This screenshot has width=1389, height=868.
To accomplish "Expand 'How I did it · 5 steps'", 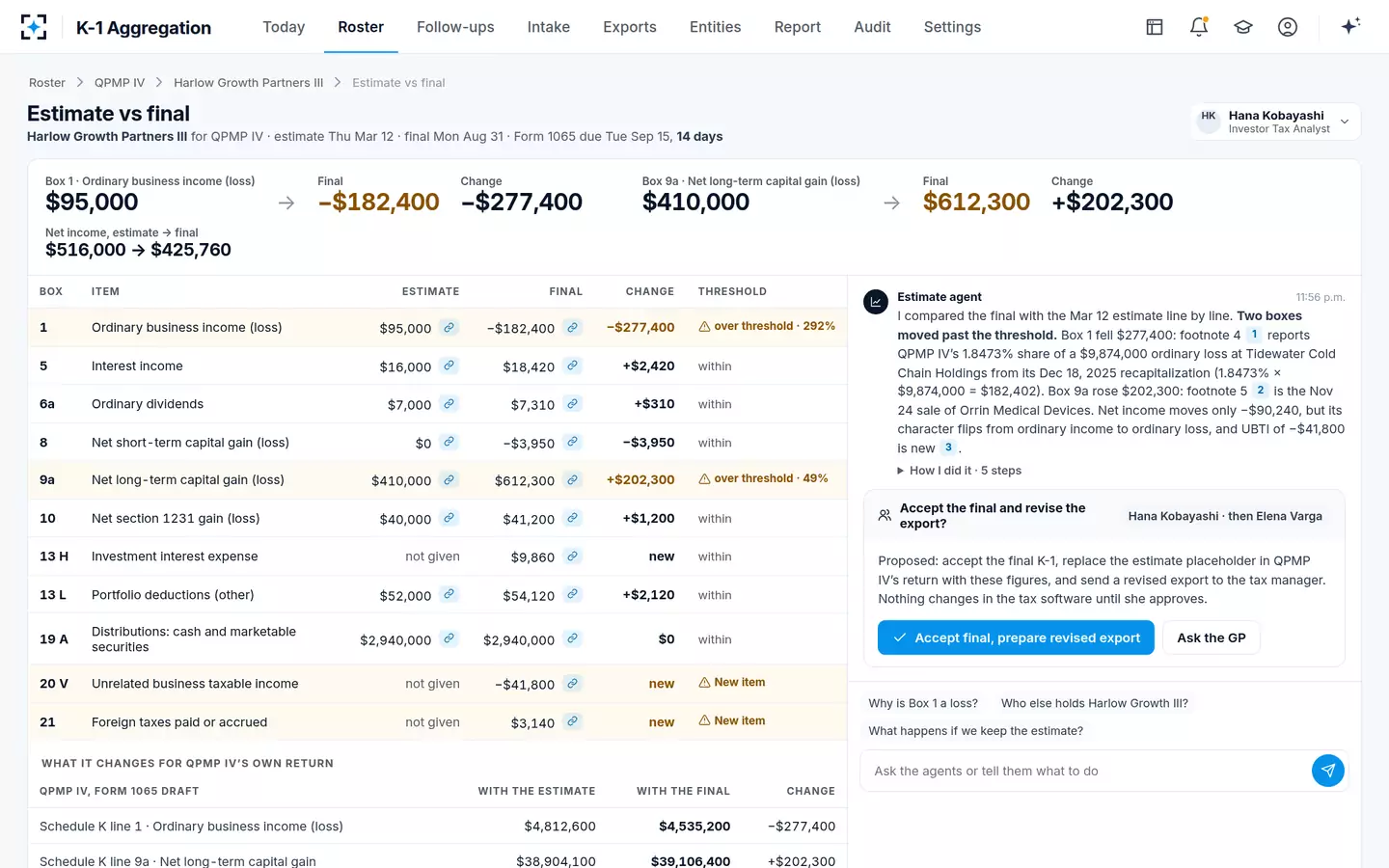I will [960, 471].
